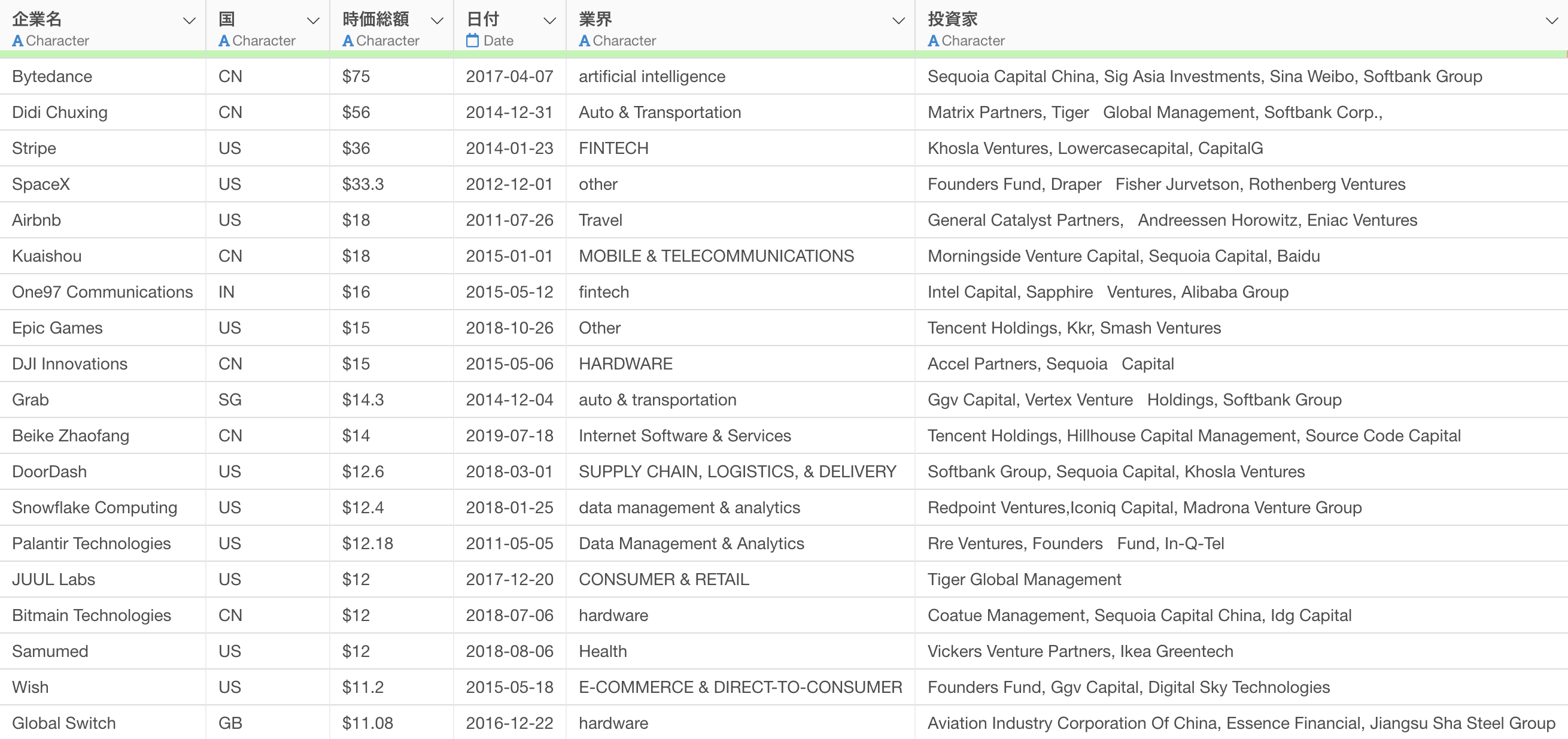Click the date 2017-04-07
The height and width of the screenshot is (739, 1568).
(x=509, y=76)
